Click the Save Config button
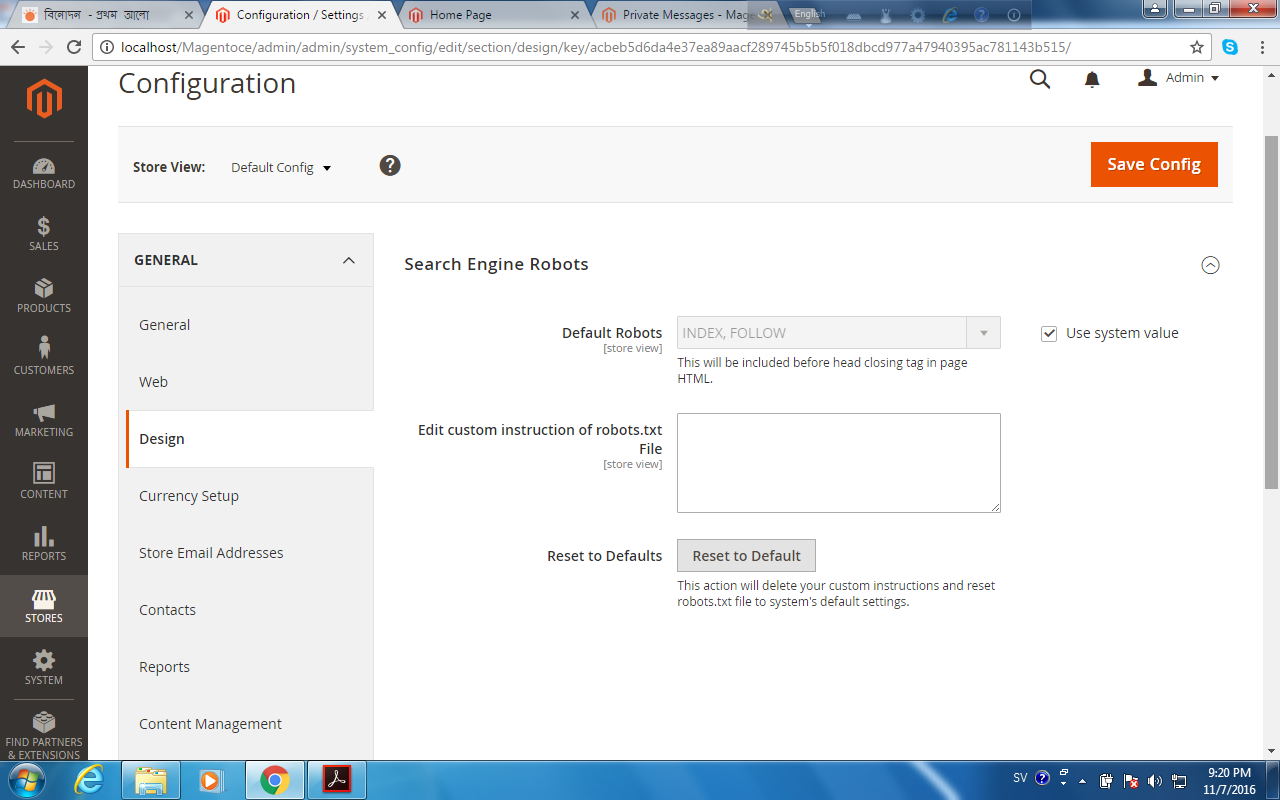The height and width of the screenshot is (800, 1280). pyautogui.click(x=1154, y=164)
